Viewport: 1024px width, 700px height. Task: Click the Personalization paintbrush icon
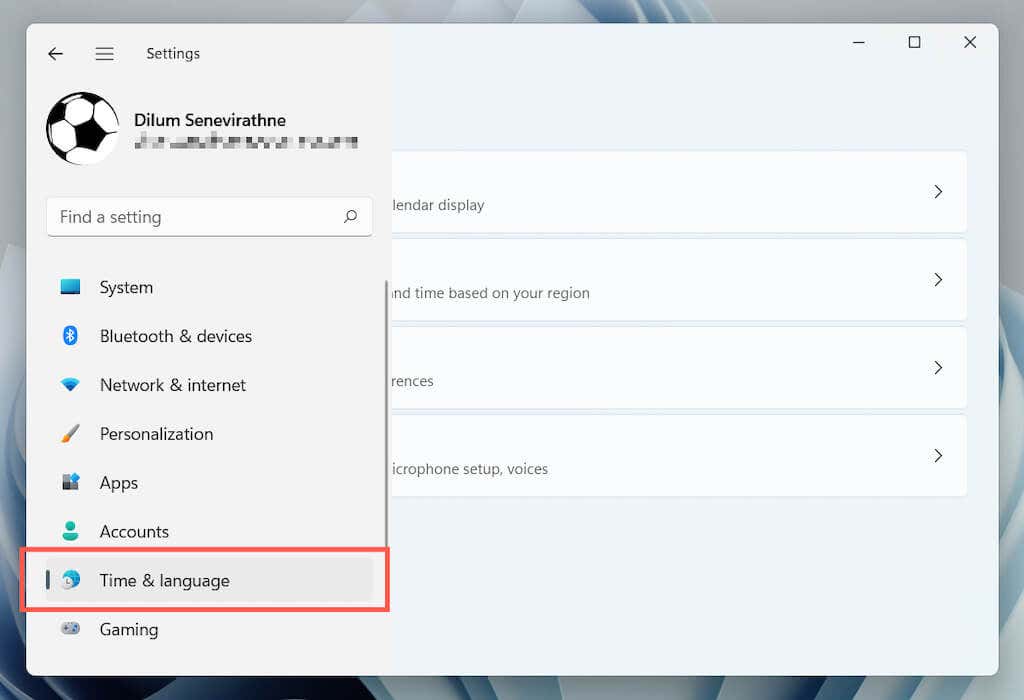click(70, 434)
